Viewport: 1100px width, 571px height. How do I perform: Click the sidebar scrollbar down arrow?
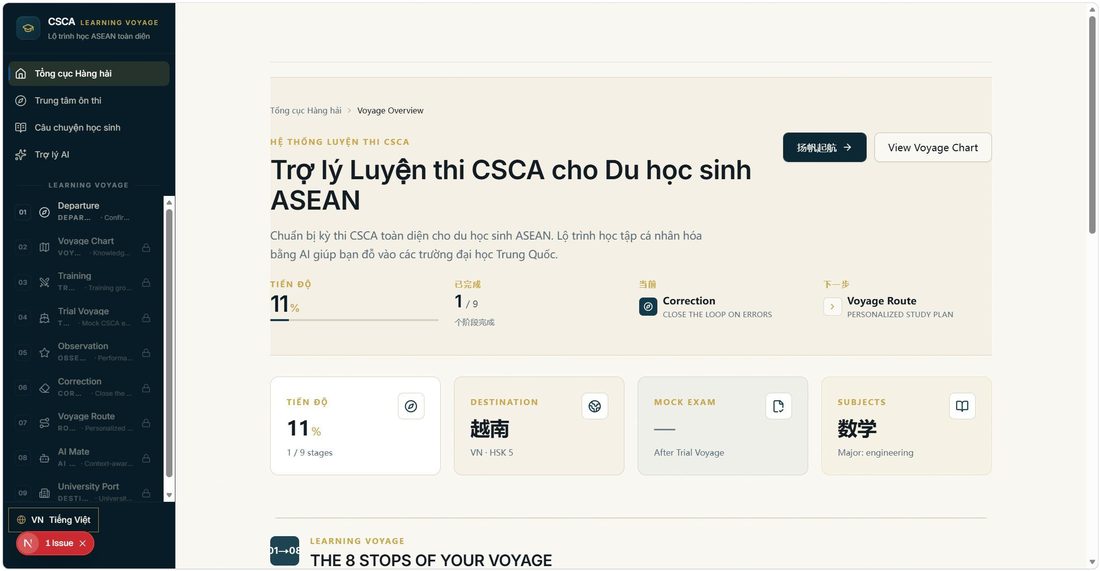(x=168, y=495)
